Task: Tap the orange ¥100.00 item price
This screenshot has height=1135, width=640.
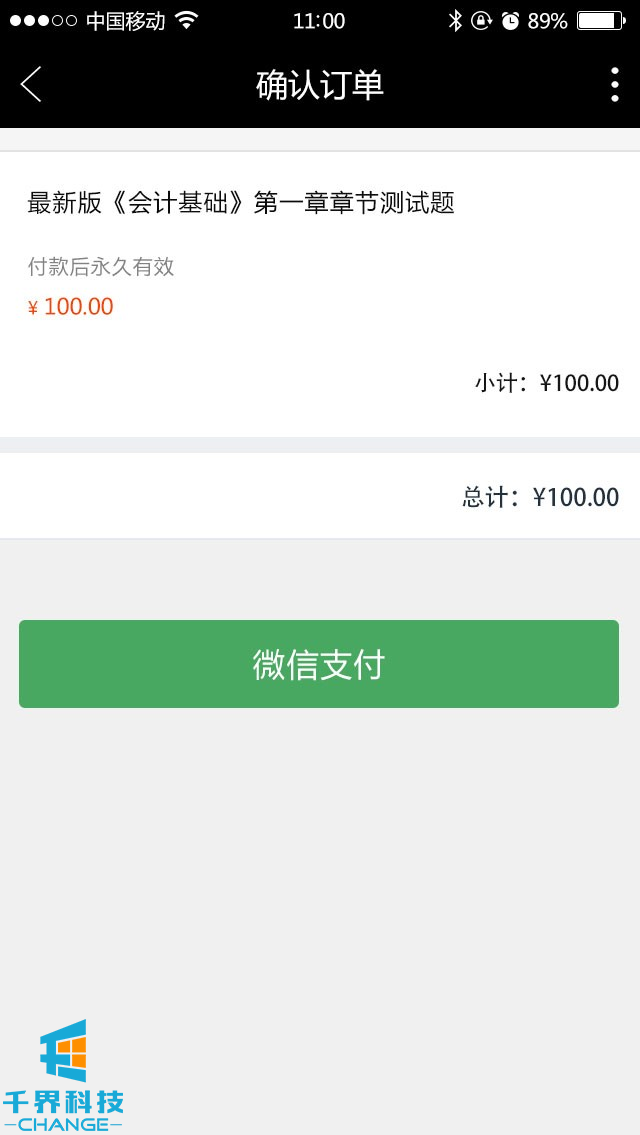Action: point(71,307)
